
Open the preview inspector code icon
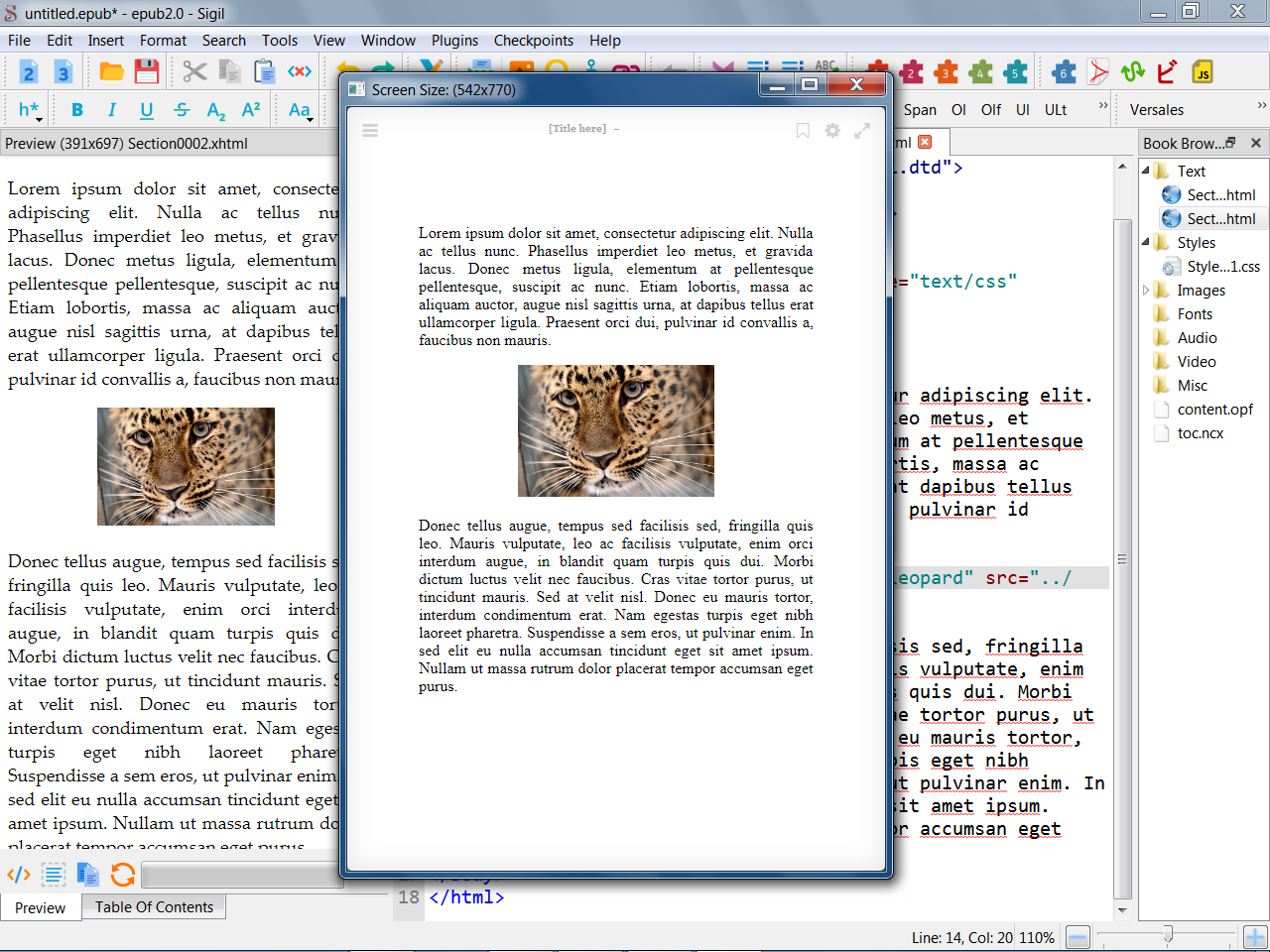[x=19, y=874]
